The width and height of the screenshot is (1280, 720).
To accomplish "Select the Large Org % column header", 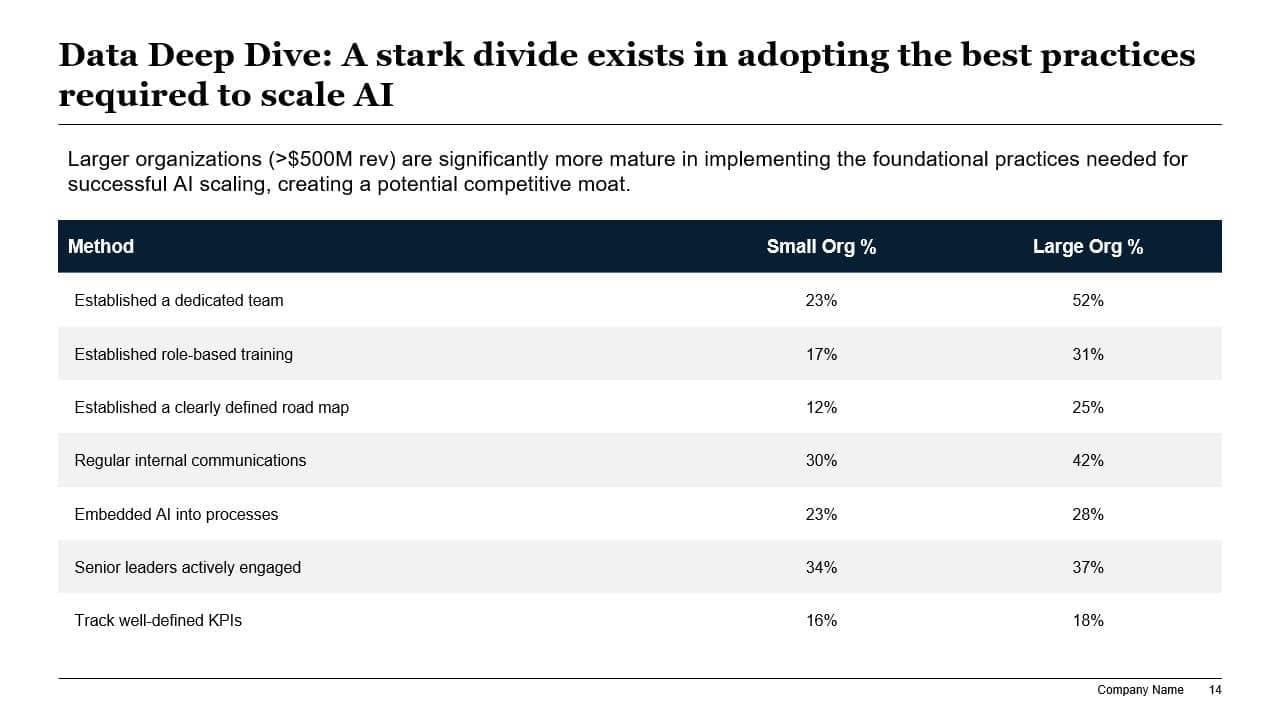I will [x=1088, y=247].
